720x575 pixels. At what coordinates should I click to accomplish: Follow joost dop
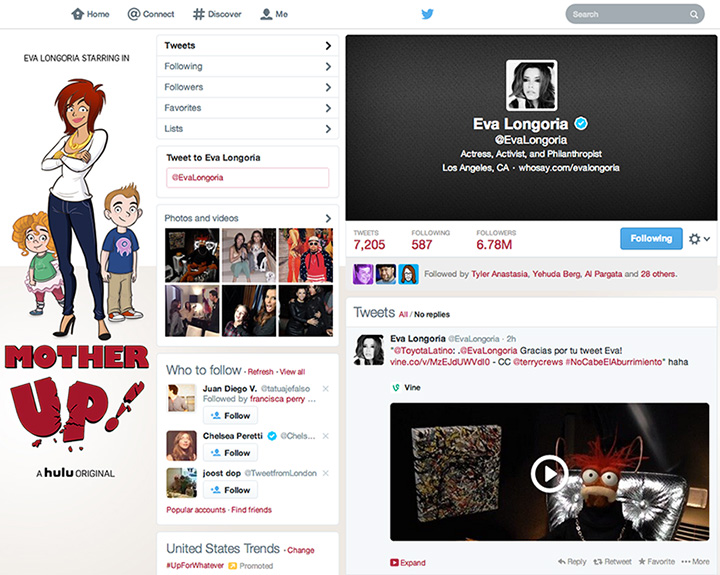(231, 490)
